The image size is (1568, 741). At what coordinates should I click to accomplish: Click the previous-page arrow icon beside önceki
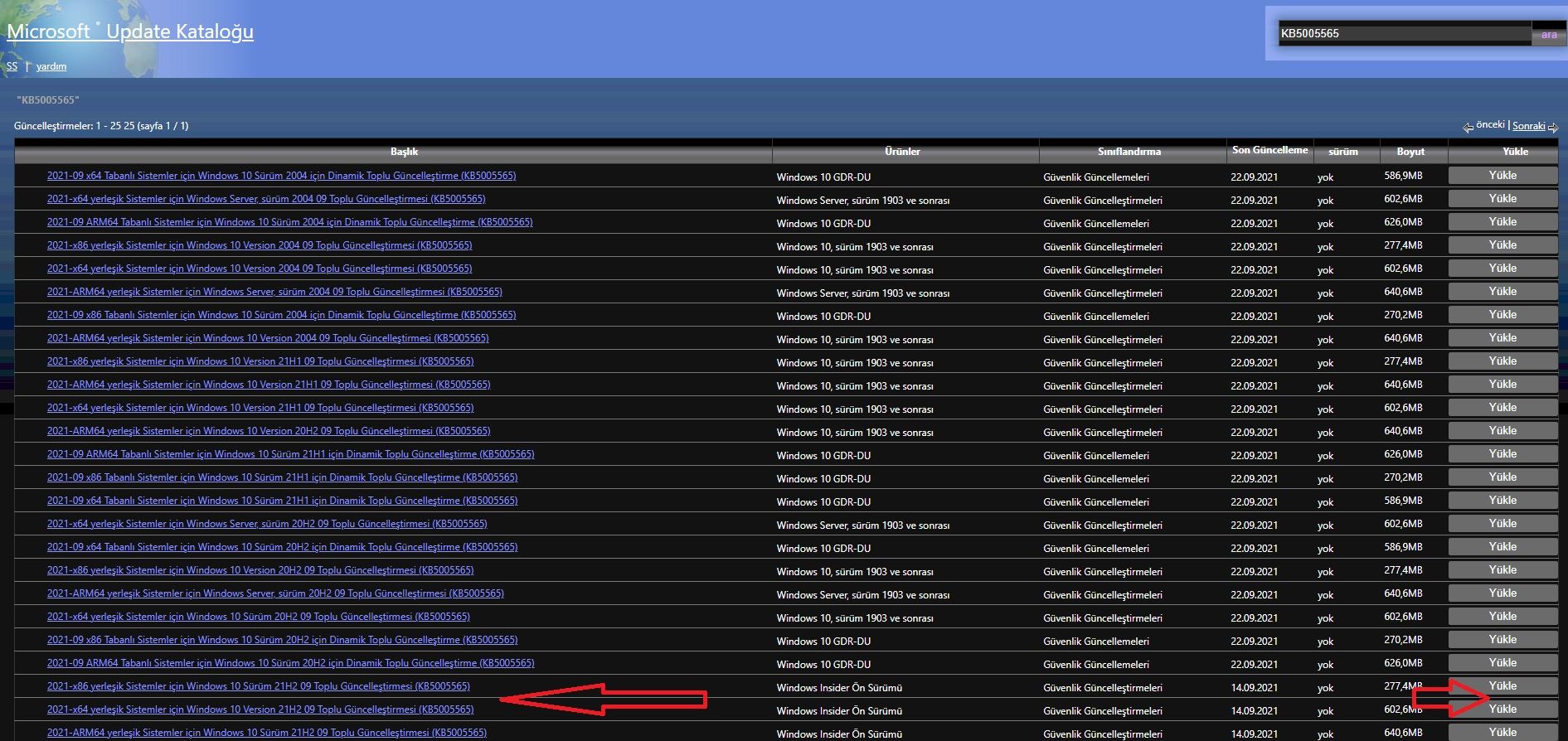(1468, 127)
